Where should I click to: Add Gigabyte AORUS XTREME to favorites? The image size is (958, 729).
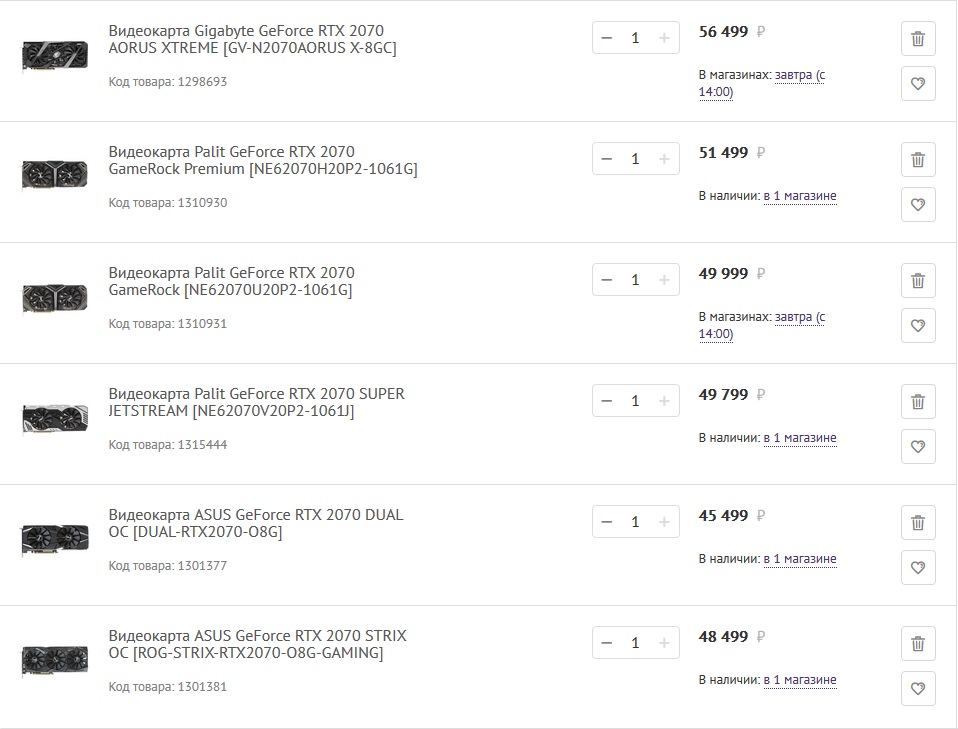tap(918, 84)
